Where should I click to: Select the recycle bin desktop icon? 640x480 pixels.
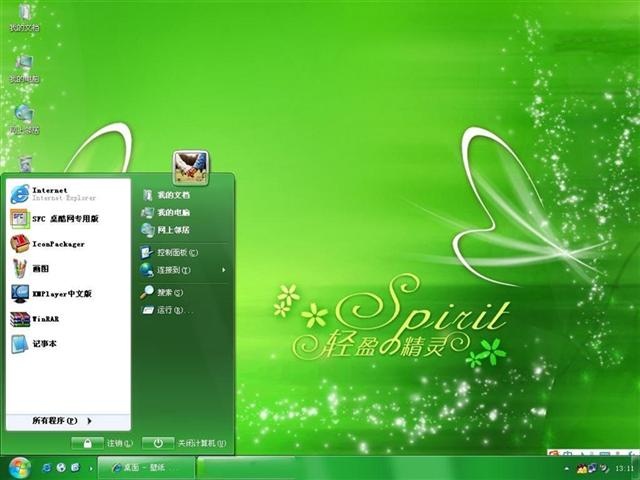(25, 163)
